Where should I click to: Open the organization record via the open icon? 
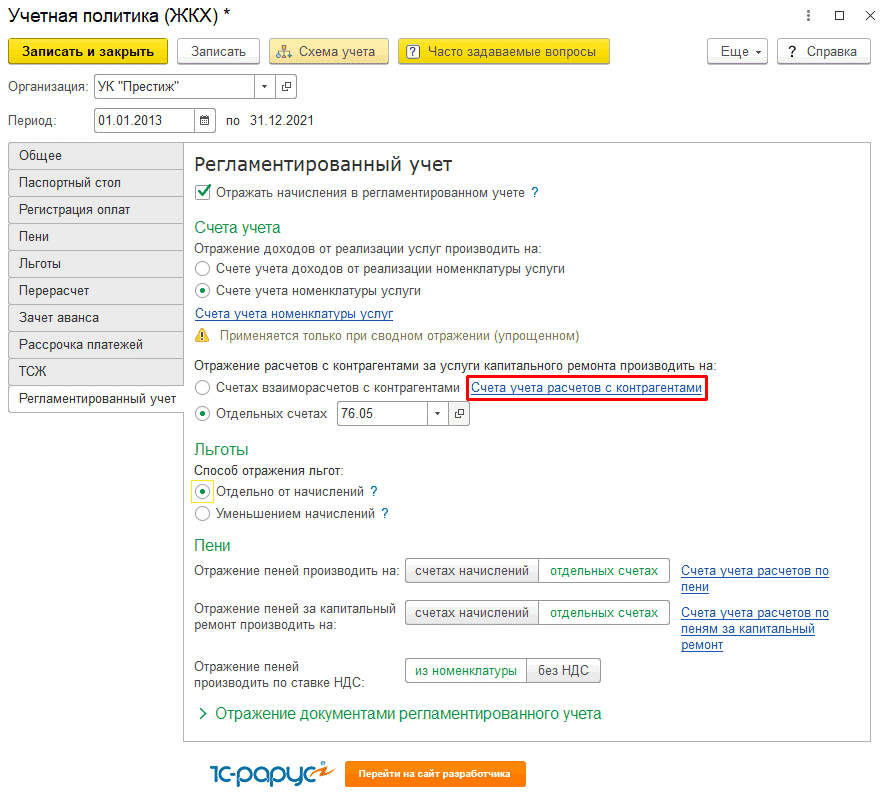pos(287,87)
